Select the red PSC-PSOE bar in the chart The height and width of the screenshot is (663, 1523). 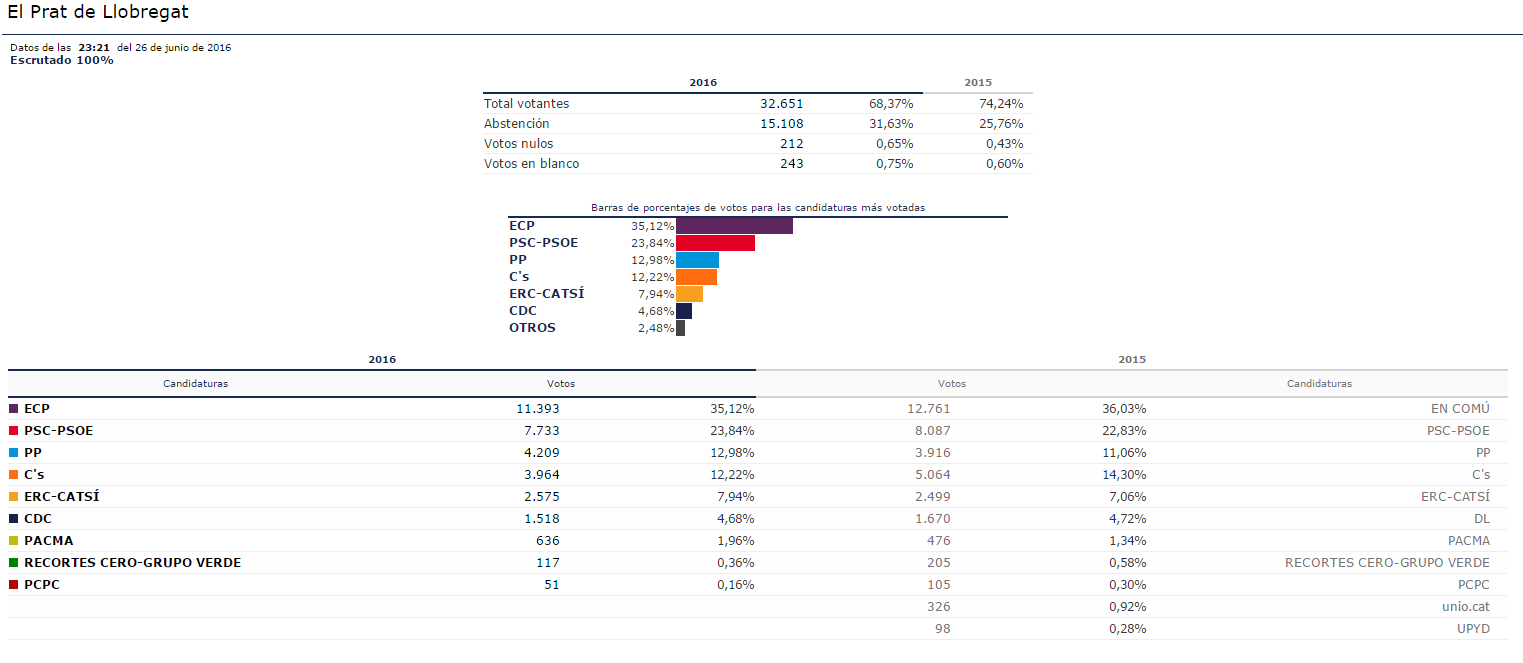coord(715,243)
